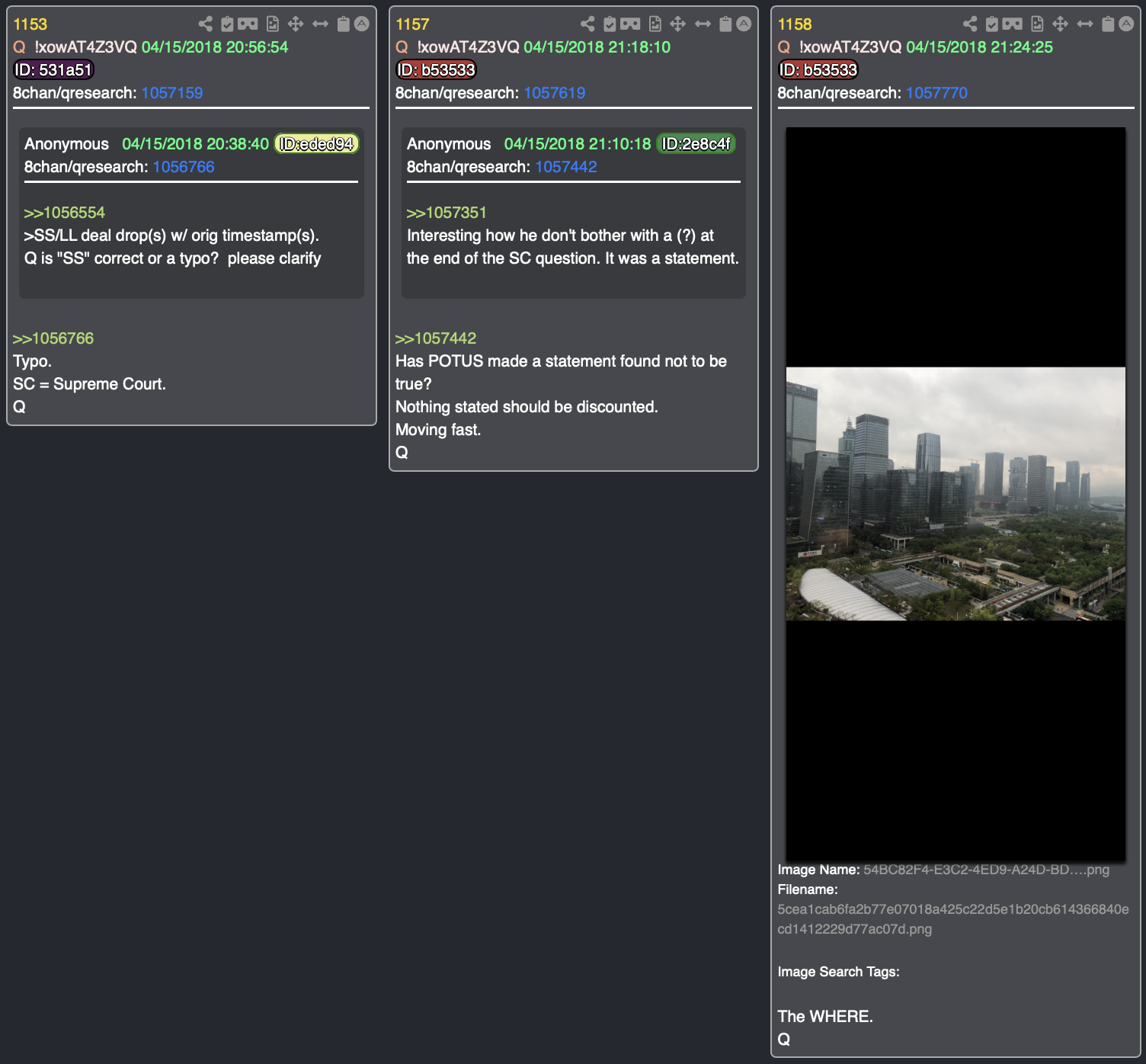Click text 'The WHERE.'
The height and width of the screenshot is (1064, 1146).
pyautogui.click(x=825, y=1017)
